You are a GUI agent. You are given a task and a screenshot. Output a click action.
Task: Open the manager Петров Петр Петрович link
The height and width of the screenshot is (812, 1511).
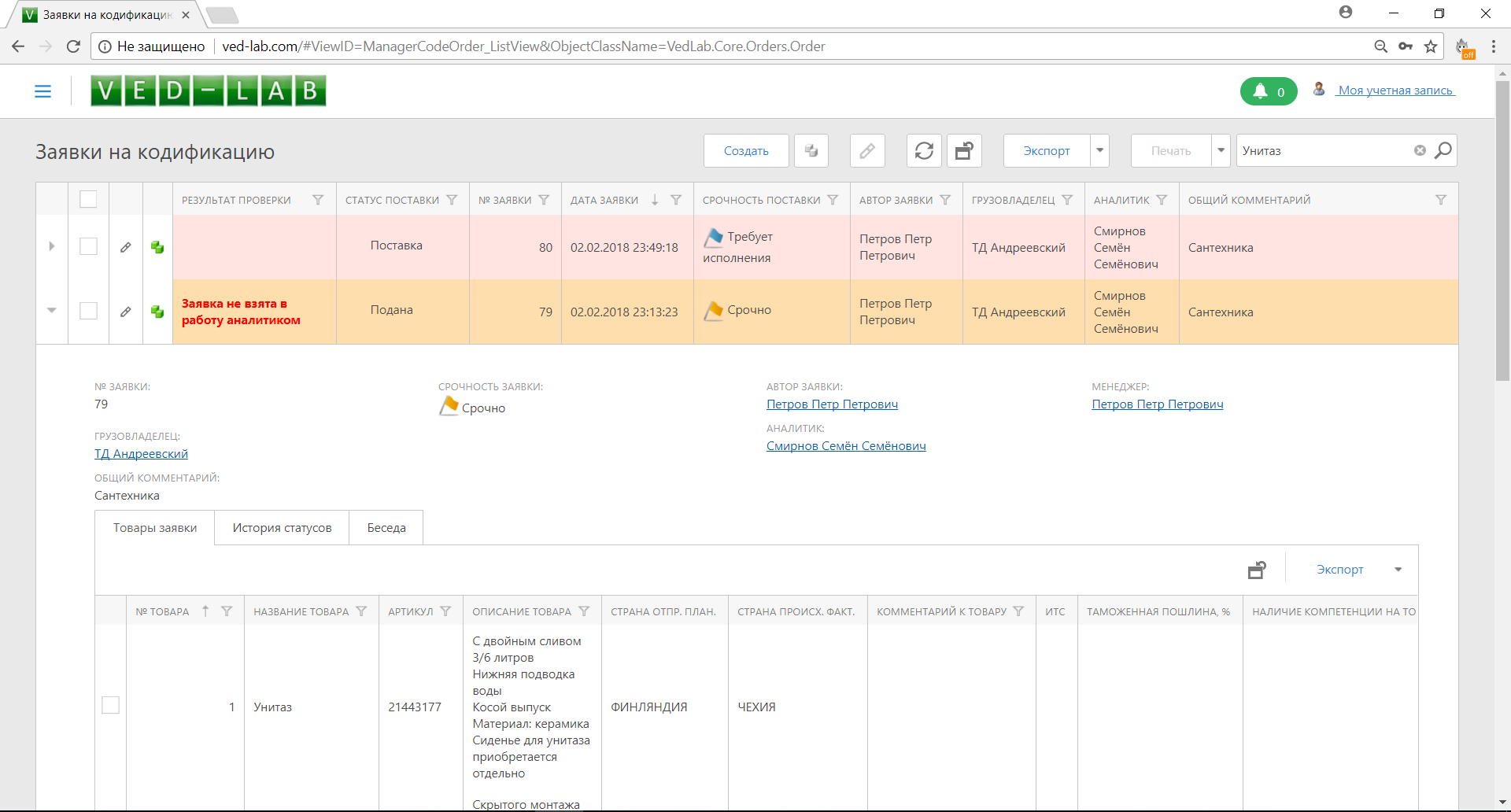pos(1157,404)
